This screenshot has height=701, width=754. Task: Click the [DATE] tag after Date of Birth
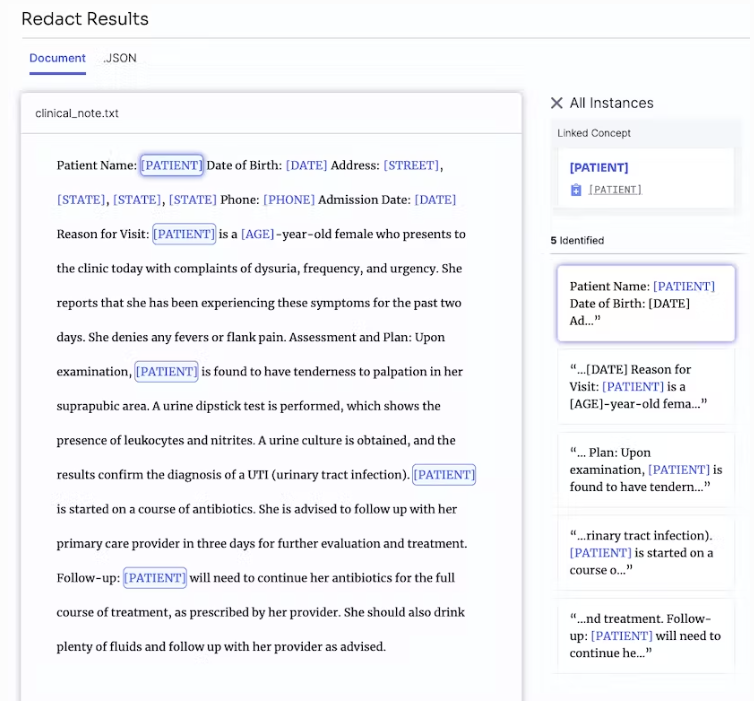pyautogui.click(x=306, y=165)
